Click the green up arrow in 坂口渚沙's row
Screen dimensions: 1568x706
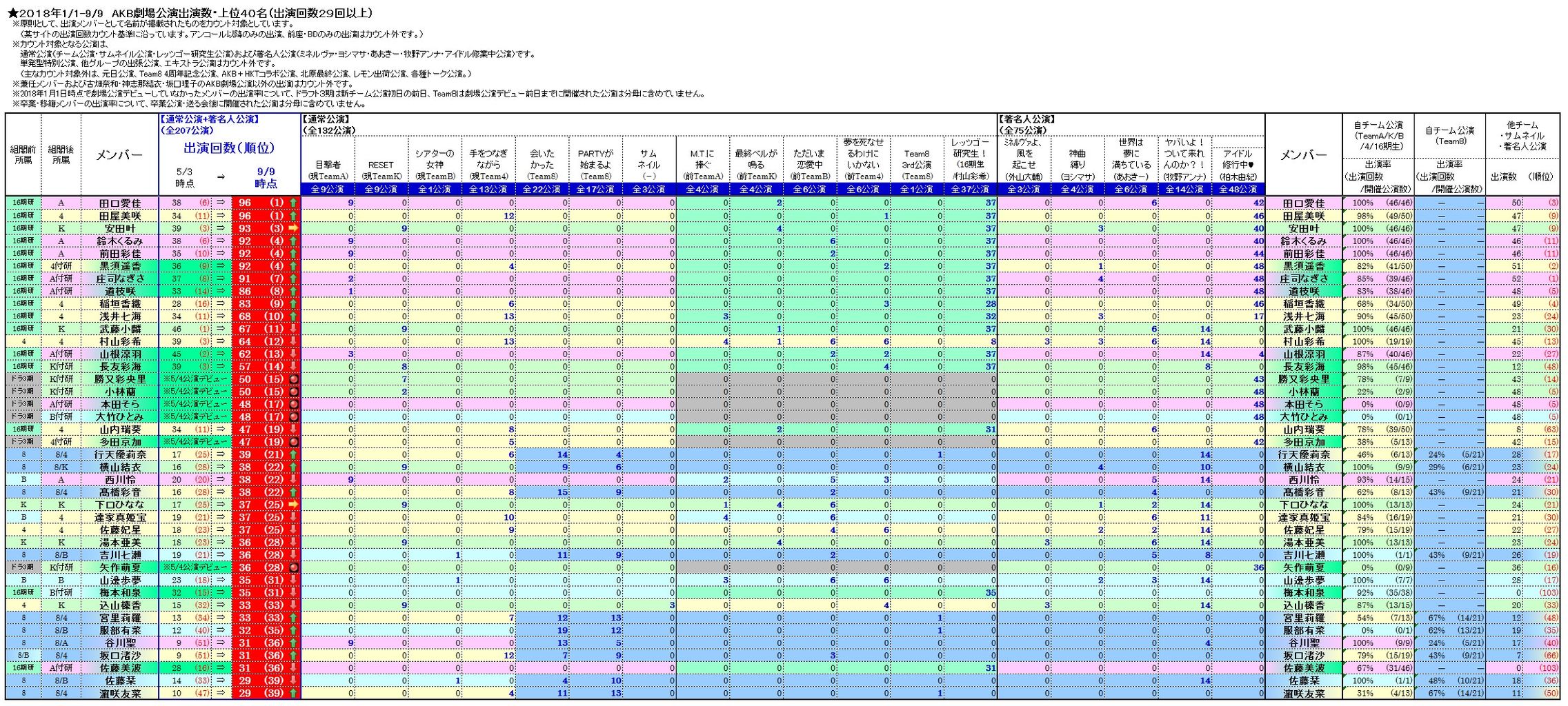[x=293, y=656]
